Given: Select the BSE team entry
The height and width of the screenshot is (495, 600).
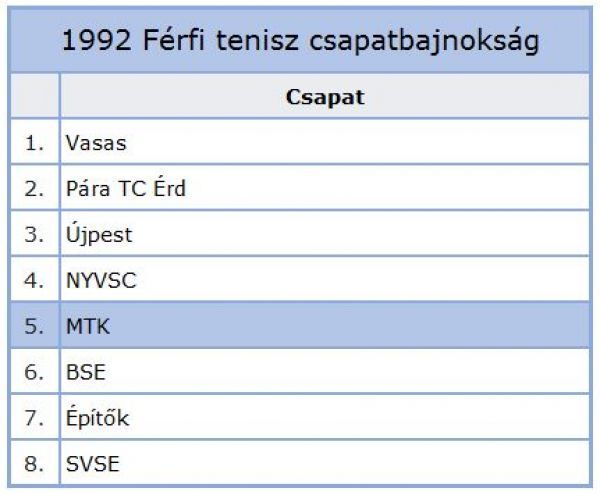Looking at the screenshot, I should pos(86,372).
